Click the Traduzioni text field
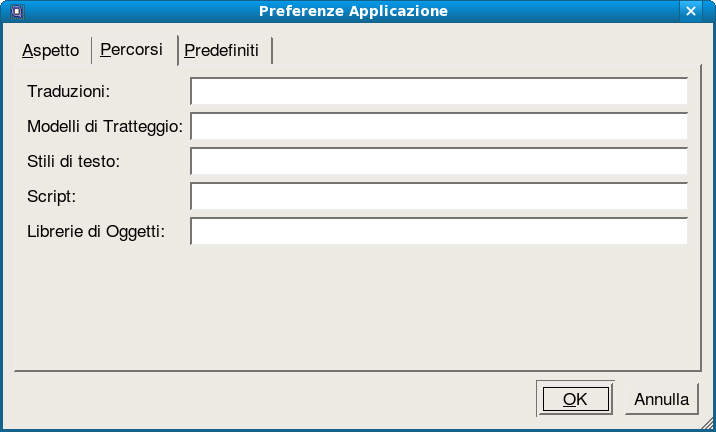The width and height of the screenshot is (716, 432). coord(438,92)
